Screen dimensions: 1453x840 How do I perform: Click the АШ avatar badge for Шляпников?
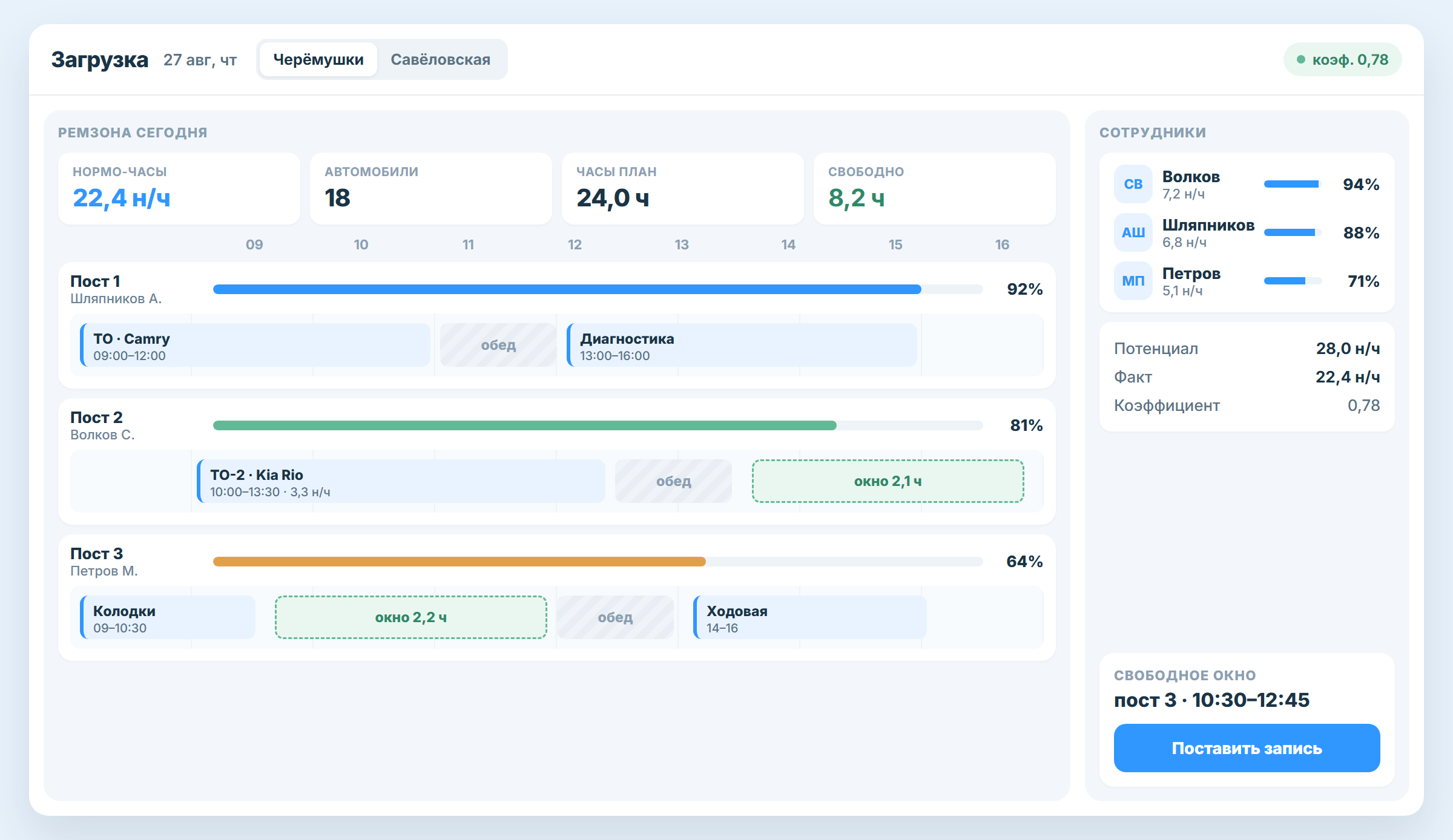[x=1133, y=232]
